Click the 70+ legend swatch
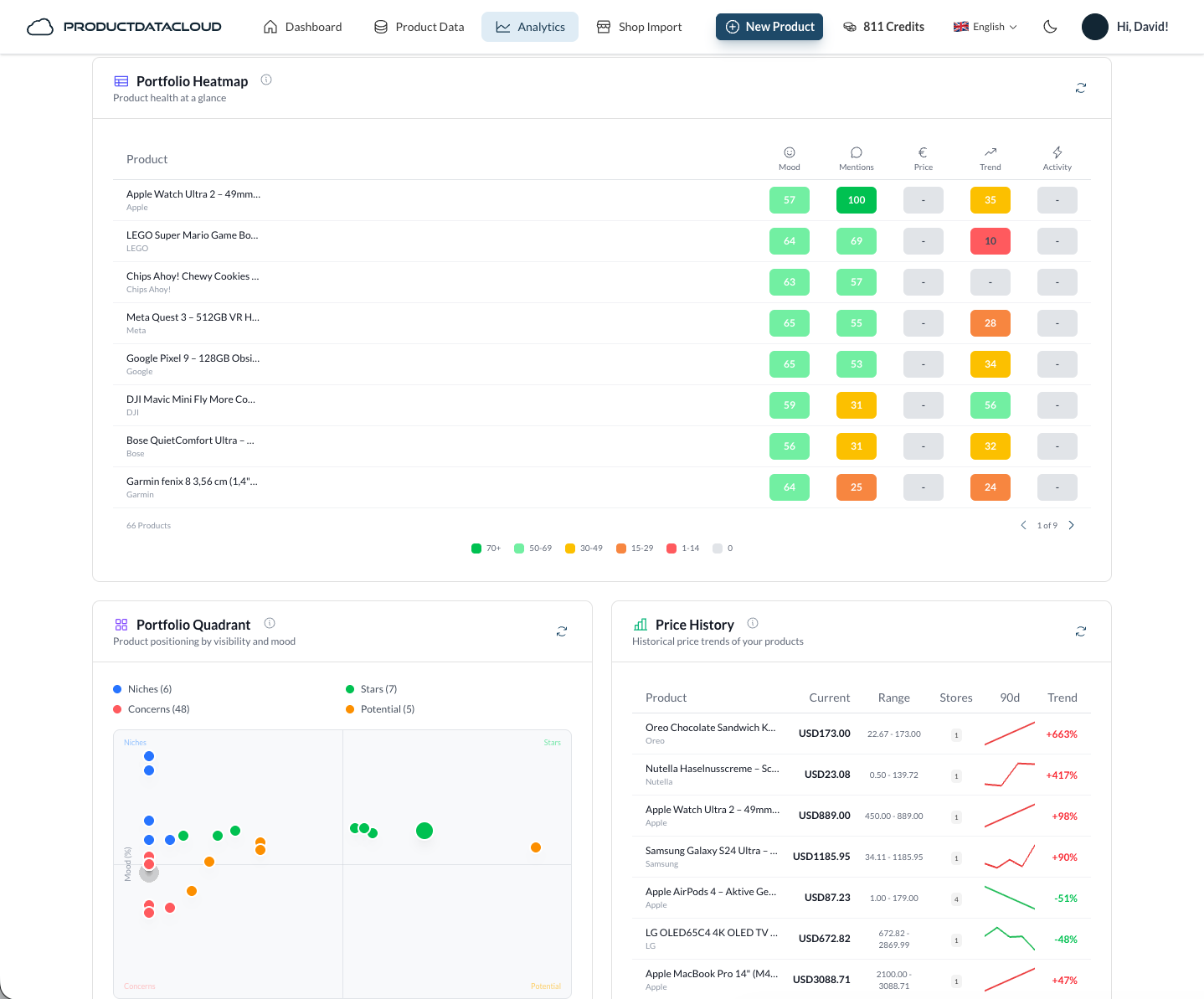 (476, 548)
